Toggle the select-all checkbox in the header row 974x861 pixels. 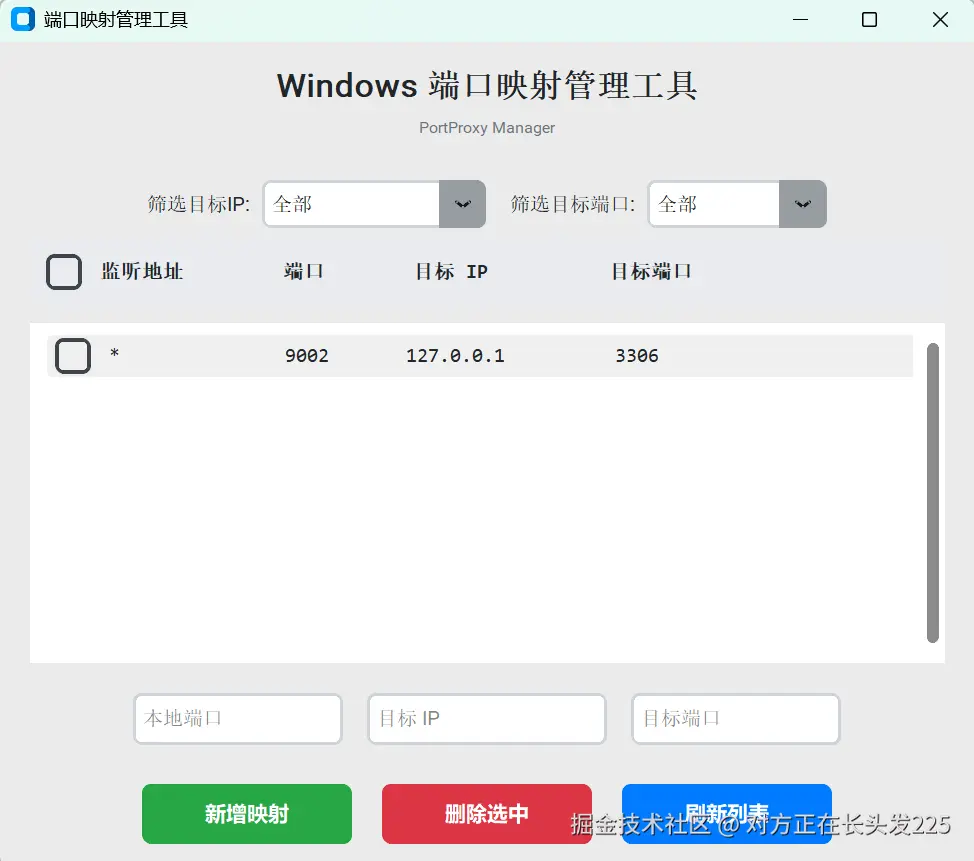[63, 271]
